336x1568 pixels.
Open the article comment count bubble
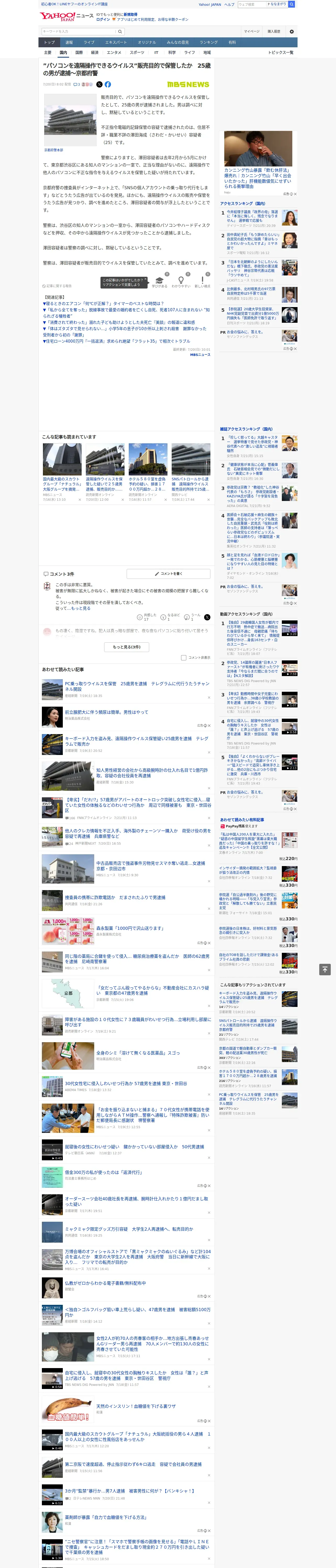click(77, 85)
